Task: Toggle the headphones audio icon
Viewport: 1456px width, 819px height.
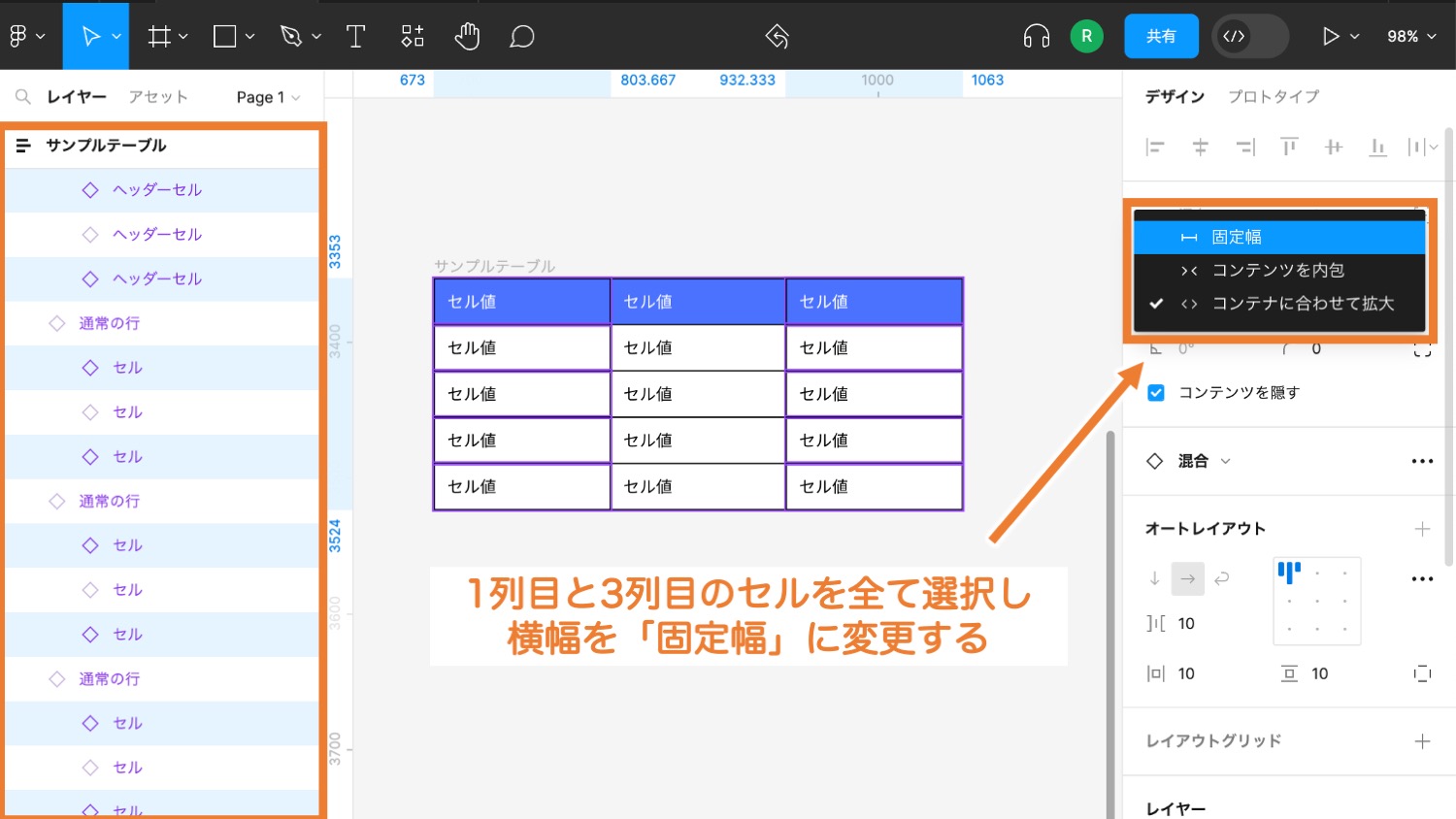Action: point(1037,36)
